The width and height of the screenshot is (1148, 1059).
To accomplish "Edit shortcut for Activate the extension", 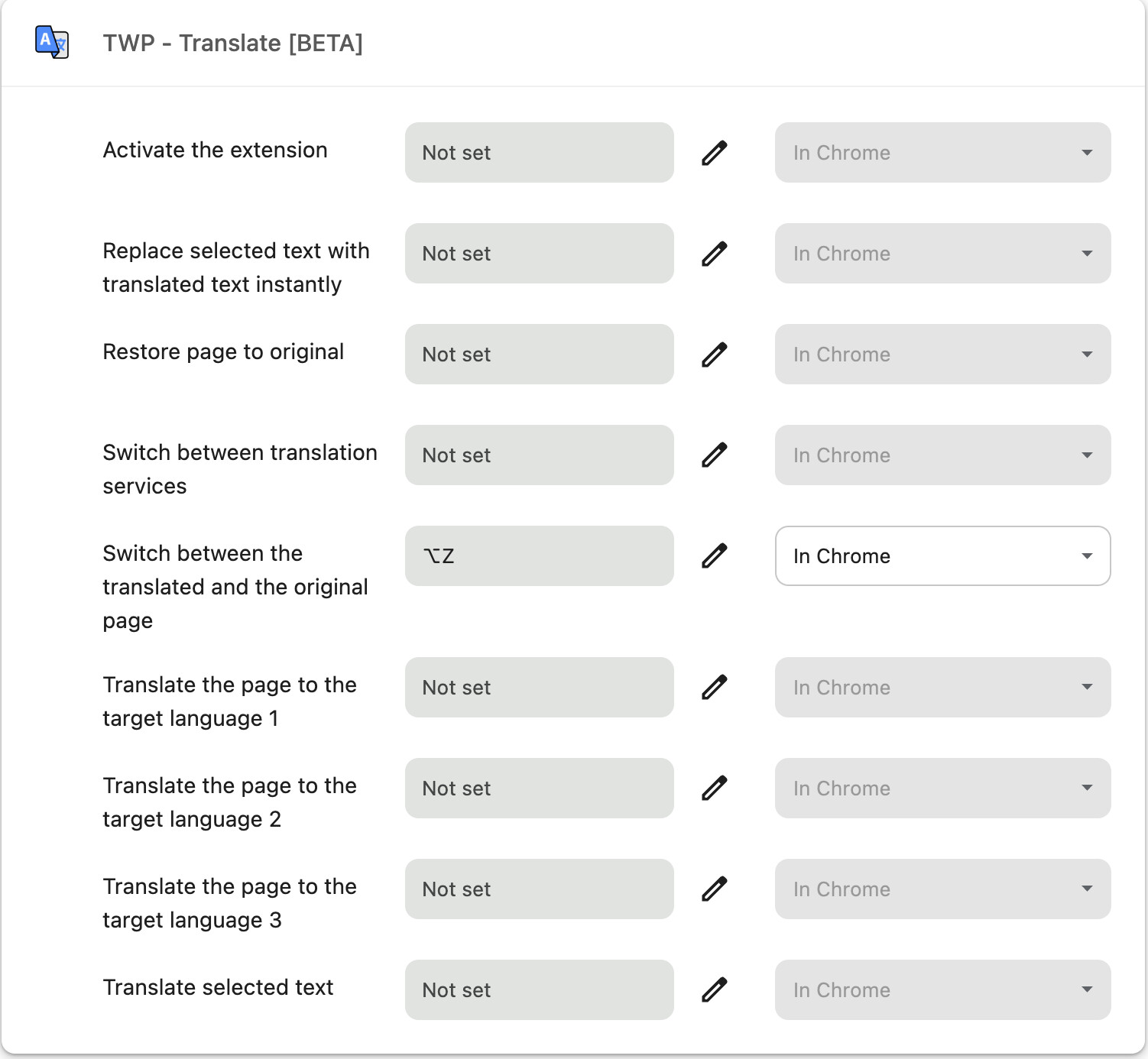I will [714, 153].
